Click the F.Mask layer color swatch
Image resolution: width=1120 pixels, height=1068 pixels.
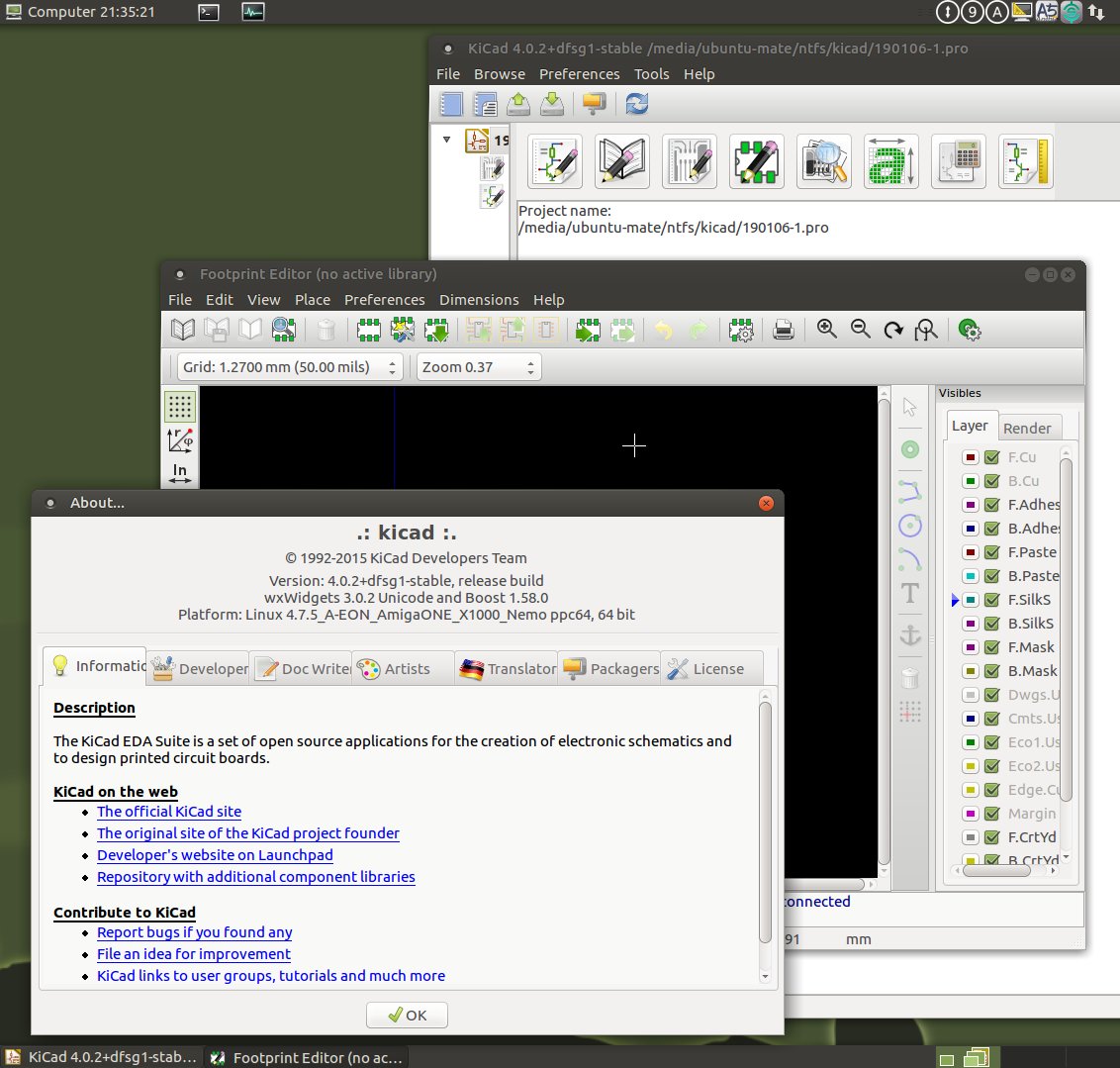(x=970, y=647)
